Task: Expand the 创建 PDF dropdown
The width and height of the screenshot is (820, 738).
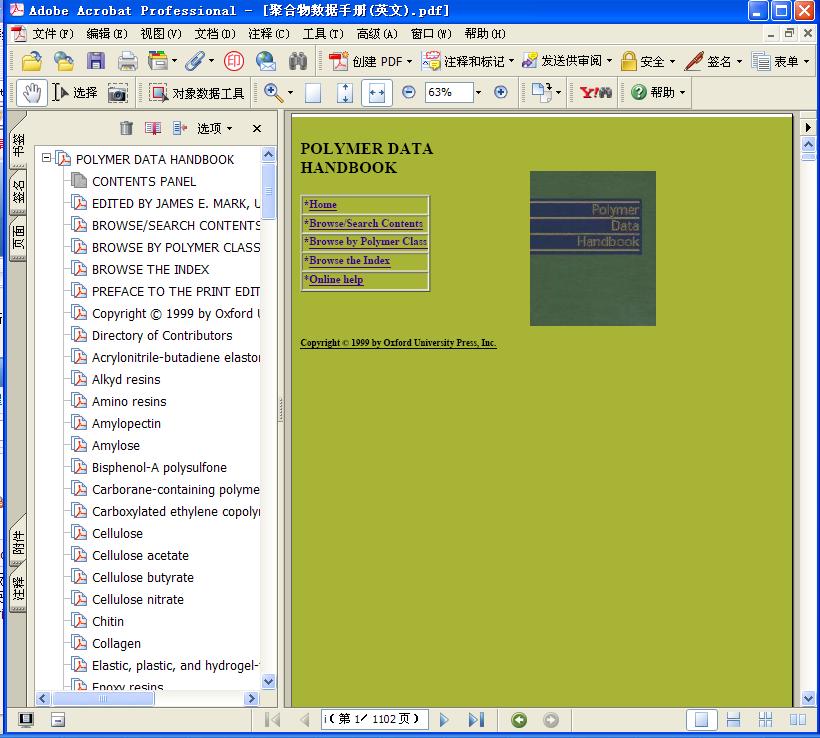Action: (x=409, y=62)
